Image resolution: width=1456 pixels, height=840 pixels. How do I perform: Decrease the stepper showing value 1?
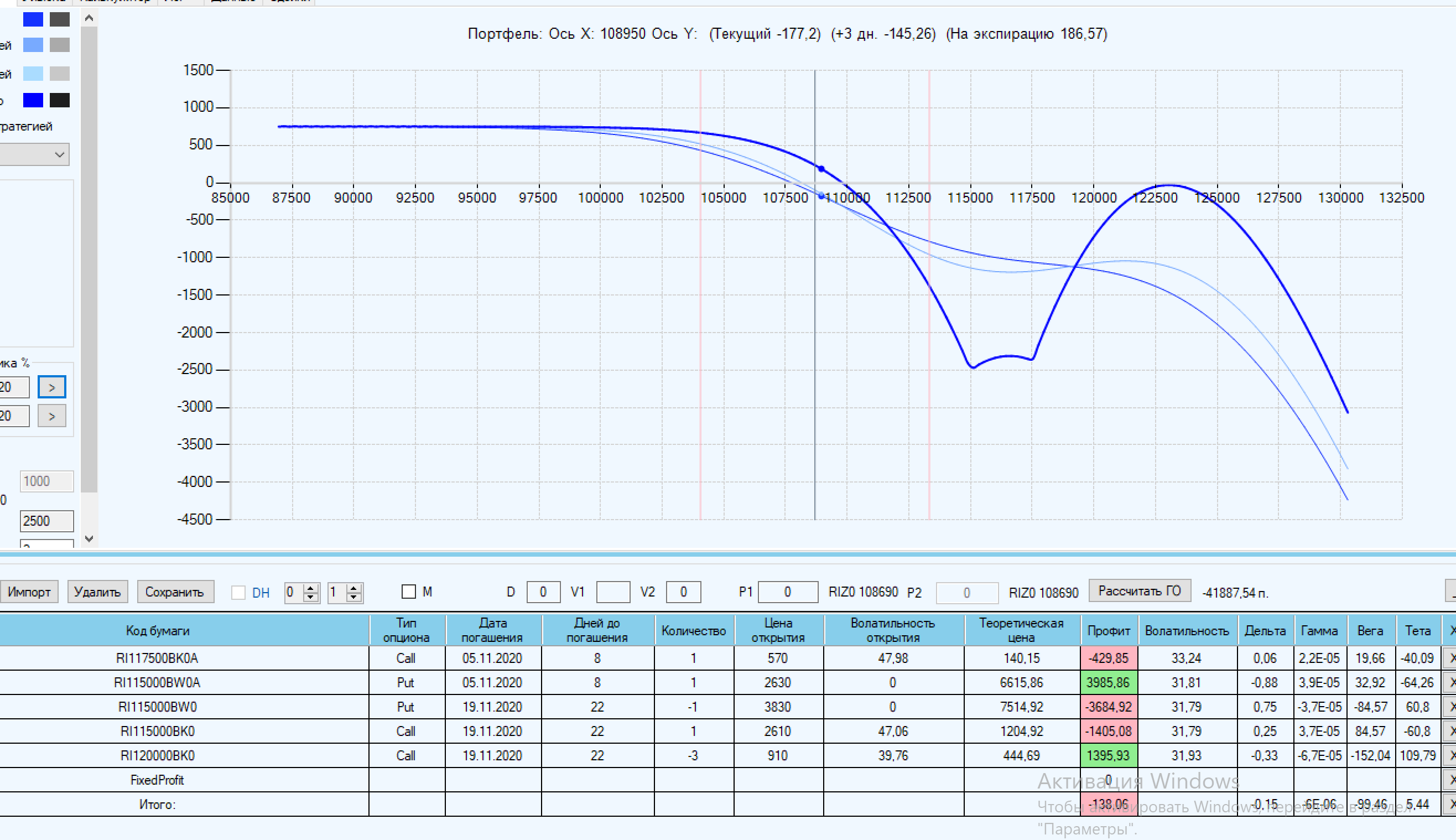[354, 597]
